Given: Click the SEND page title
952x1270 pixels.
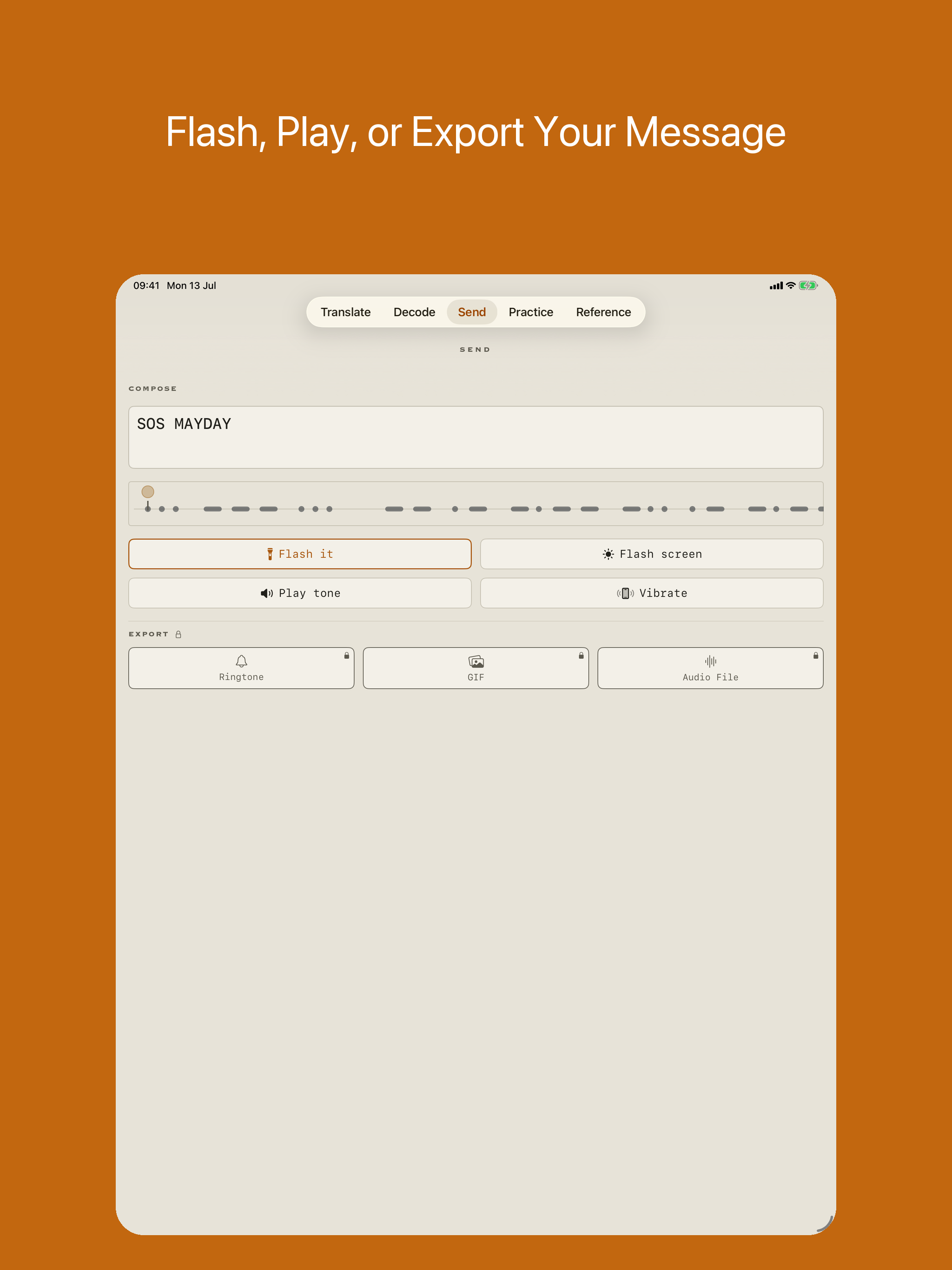Looking at the screenshot, I should pyautogui.click(x=475, y=350).
